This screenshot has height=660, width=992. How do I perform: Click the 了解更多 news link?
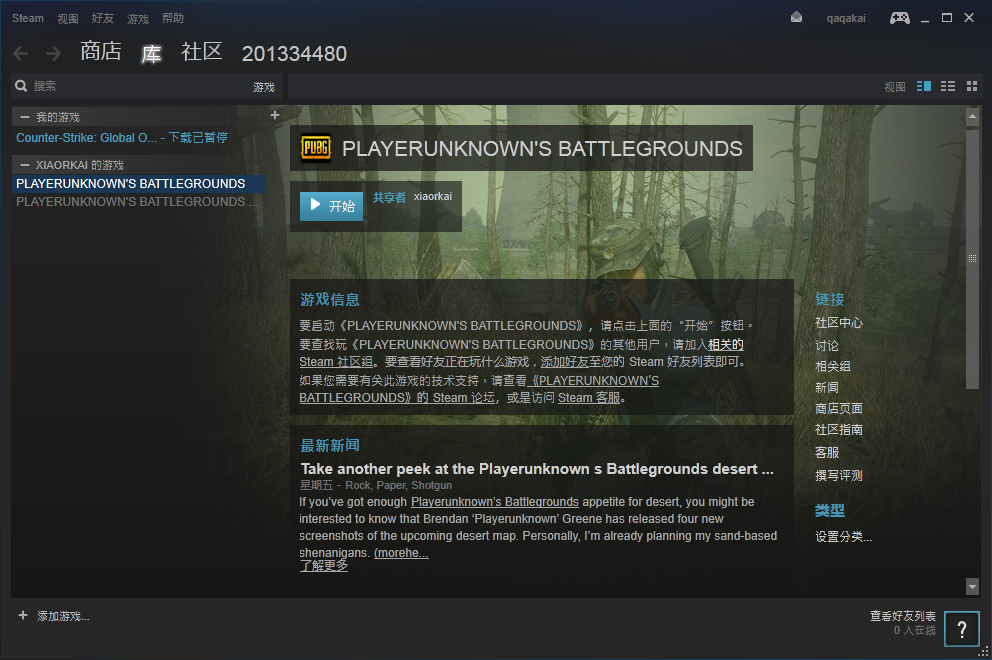(x=324, y=566)
